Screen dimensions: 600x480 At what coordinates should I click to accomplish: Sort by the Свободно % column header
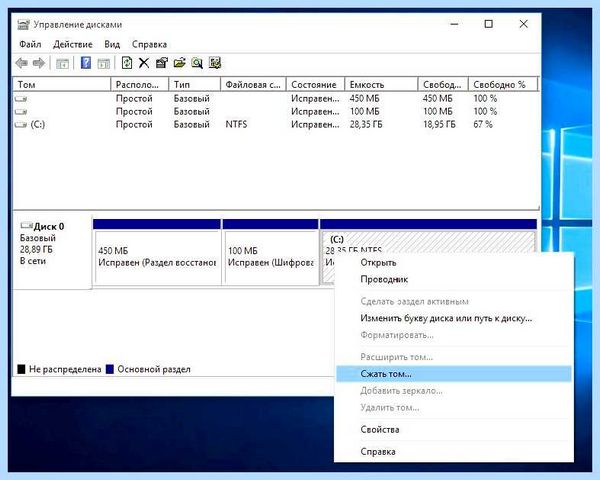[503, 85]
